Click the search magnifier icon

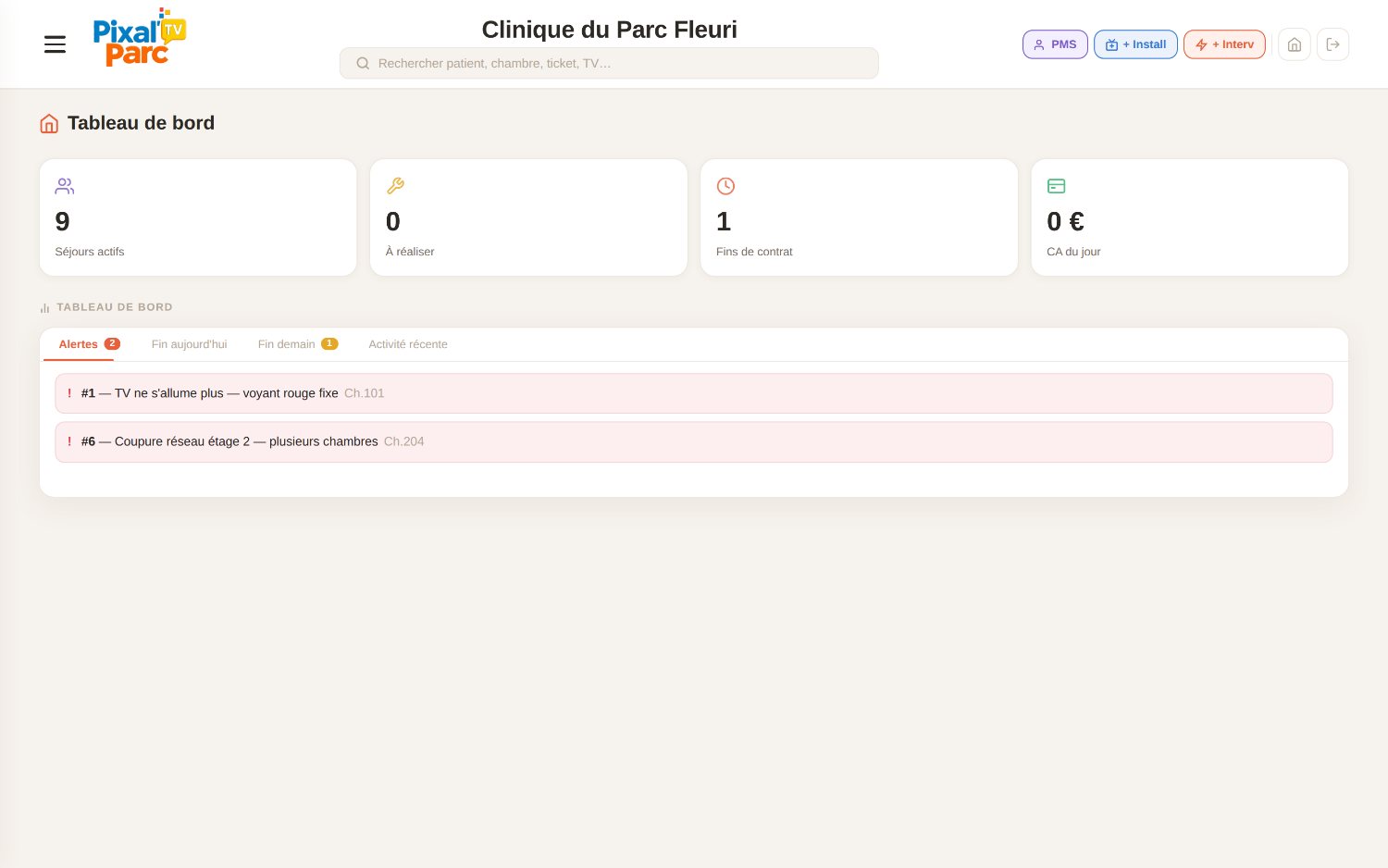pyautogui.click(x=363, y=63)
